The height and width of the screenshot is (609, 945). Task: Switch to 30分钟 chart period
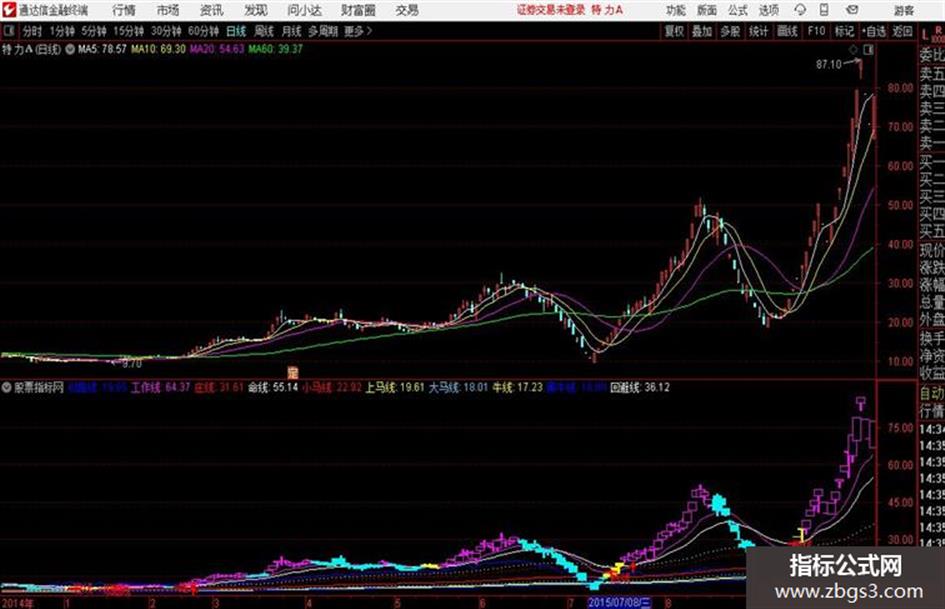(166, 31)
